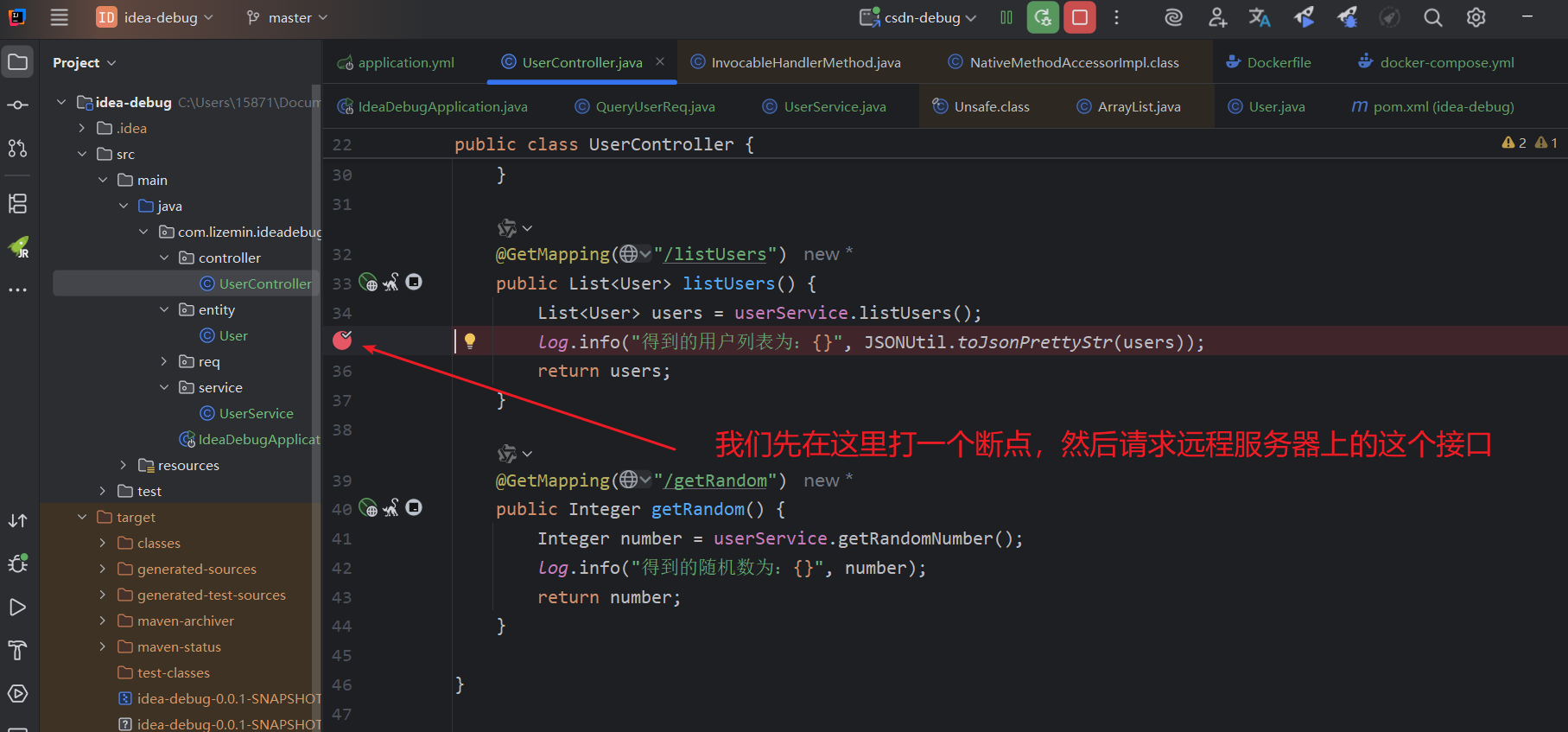Switch to InvocableHandlerMethod.java tab
The height and width of the screenshot is (732, 1568).
tap(796, 62)
